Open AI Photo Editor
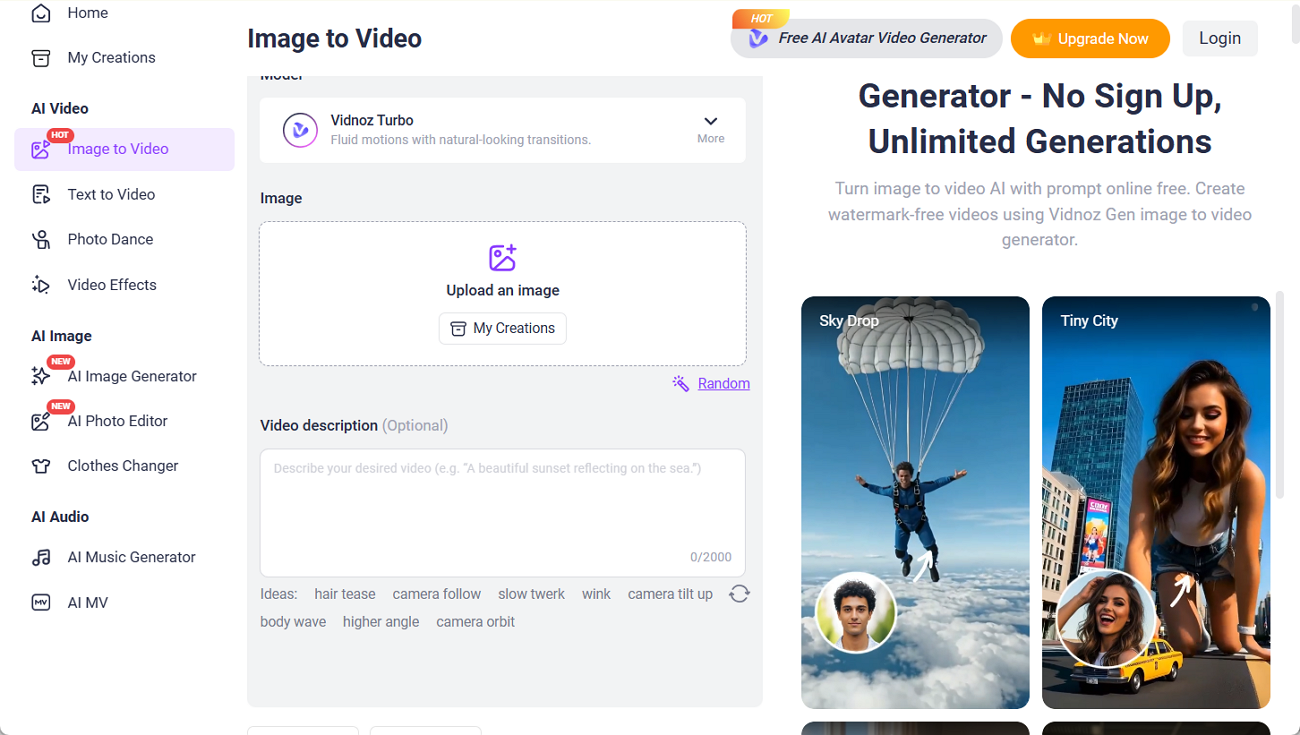1300x735 pixels. pyautogui.click(x=117, y=421)
